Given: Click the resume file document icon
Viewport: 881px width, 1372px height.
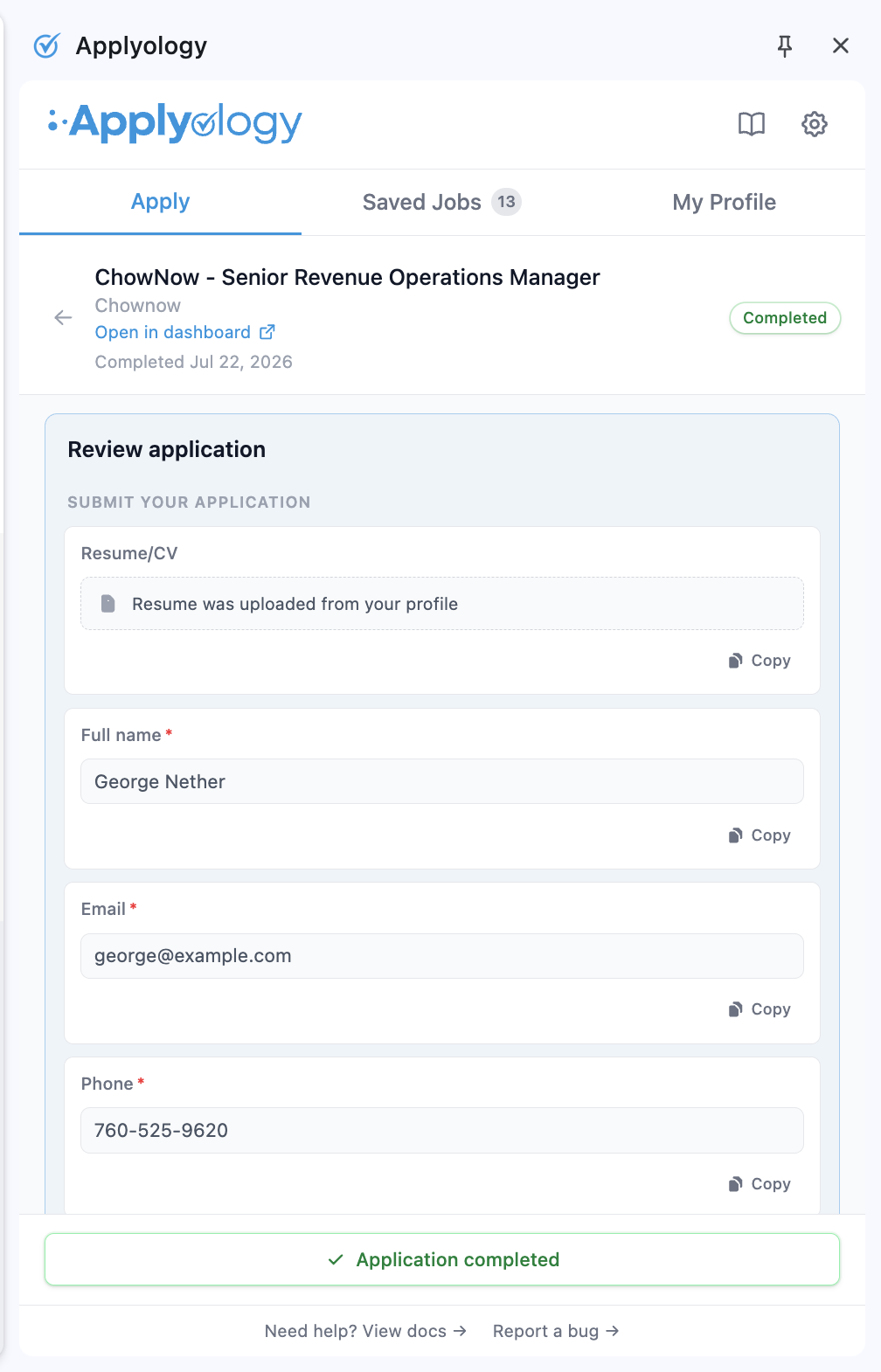Looking at the screenshot, I should click(x=108, y=604).
